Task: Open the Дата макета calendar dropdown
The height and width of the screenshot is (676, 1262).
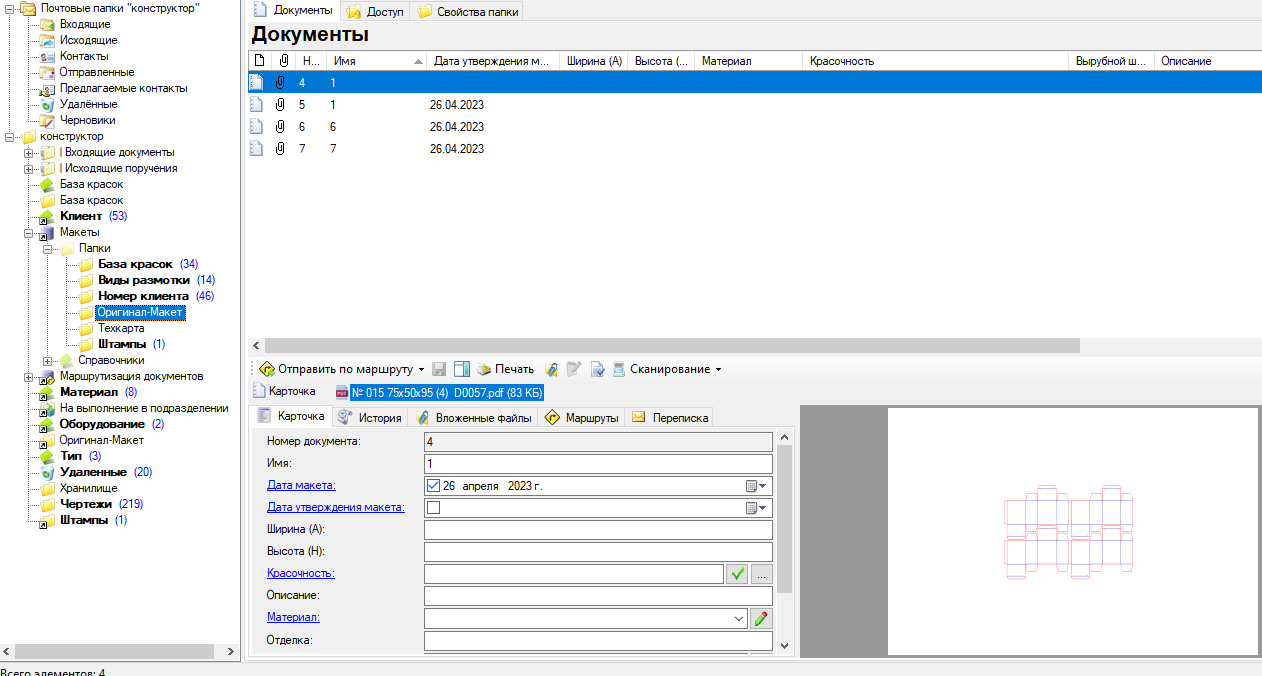Action: coord(756,486)
